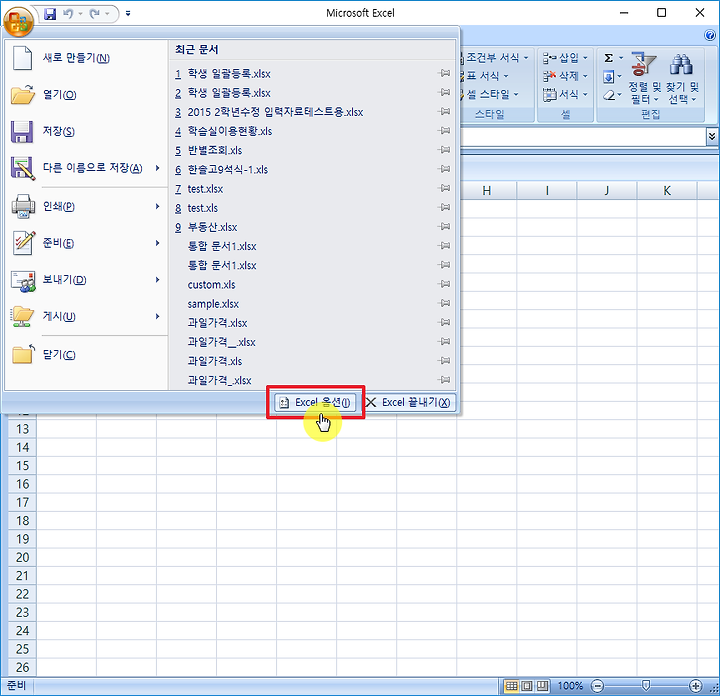
Task: Click the zoom slider handle
Action: coord(646,686)
